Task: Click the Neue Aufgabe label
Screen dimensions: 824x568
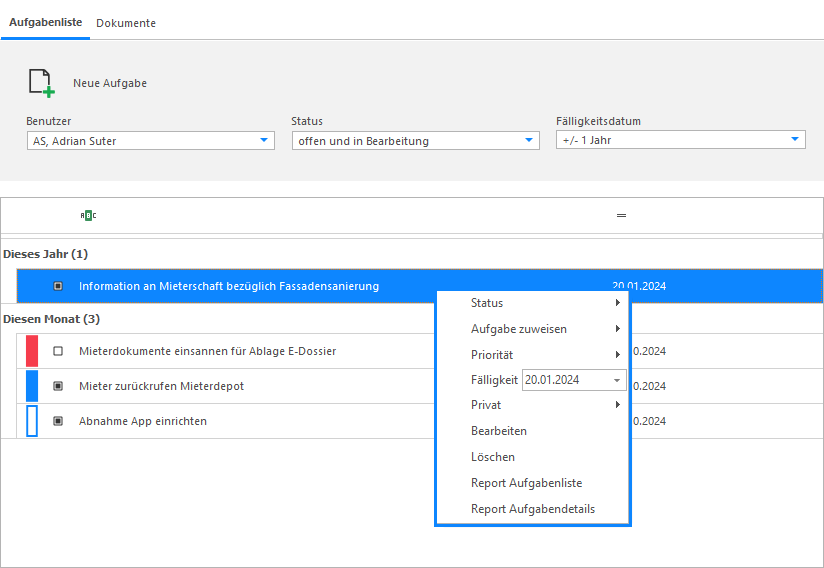Action: [110, 83]
